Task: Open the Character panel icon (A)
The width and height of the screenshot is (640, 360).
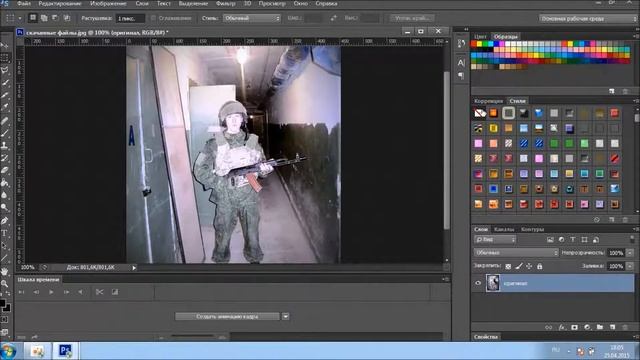Action: coord(461,62)
